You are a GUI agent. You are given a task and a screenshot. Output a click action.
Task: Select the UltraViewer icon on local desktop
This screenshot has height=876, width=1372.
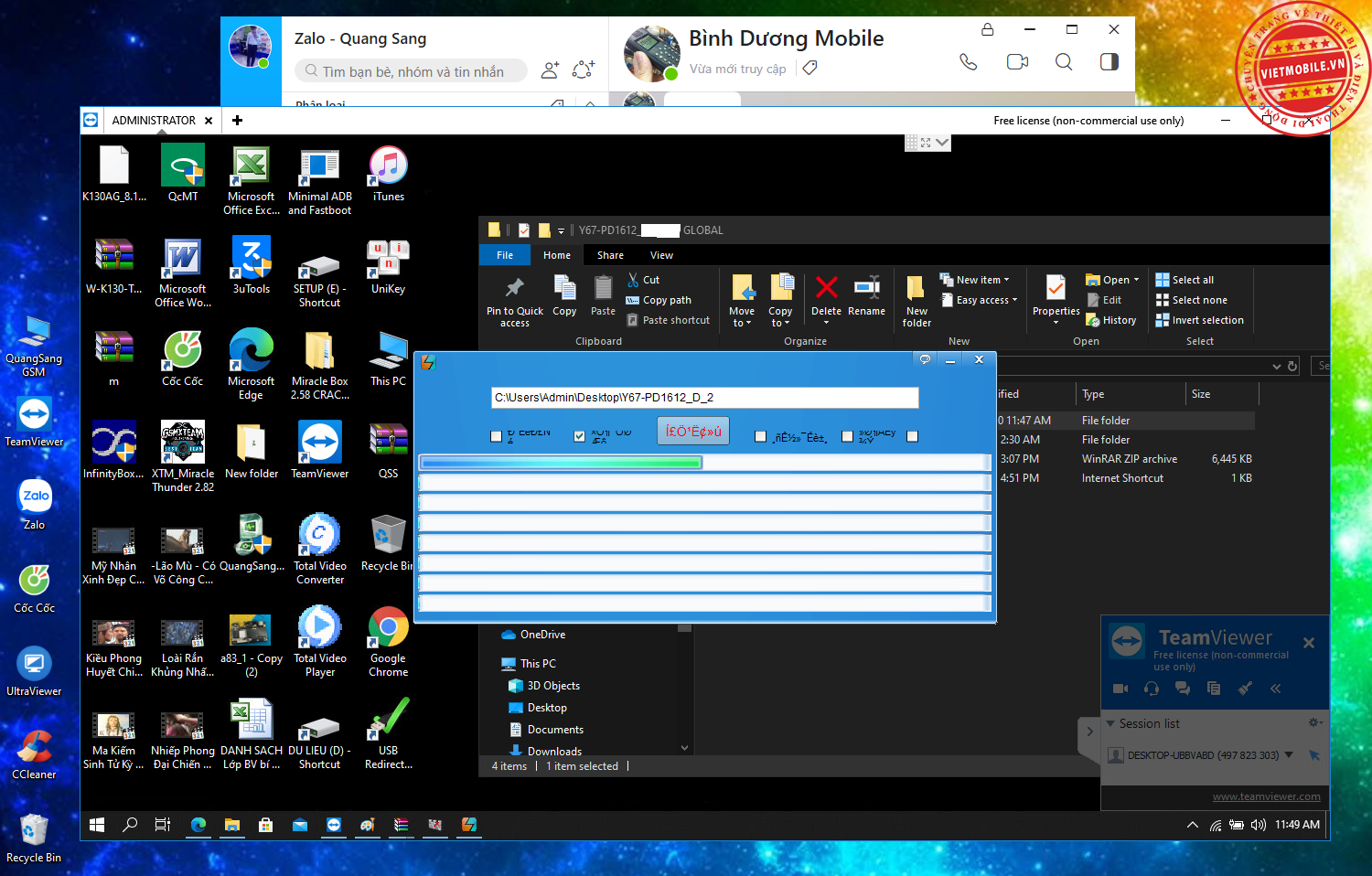pos(34,670)
